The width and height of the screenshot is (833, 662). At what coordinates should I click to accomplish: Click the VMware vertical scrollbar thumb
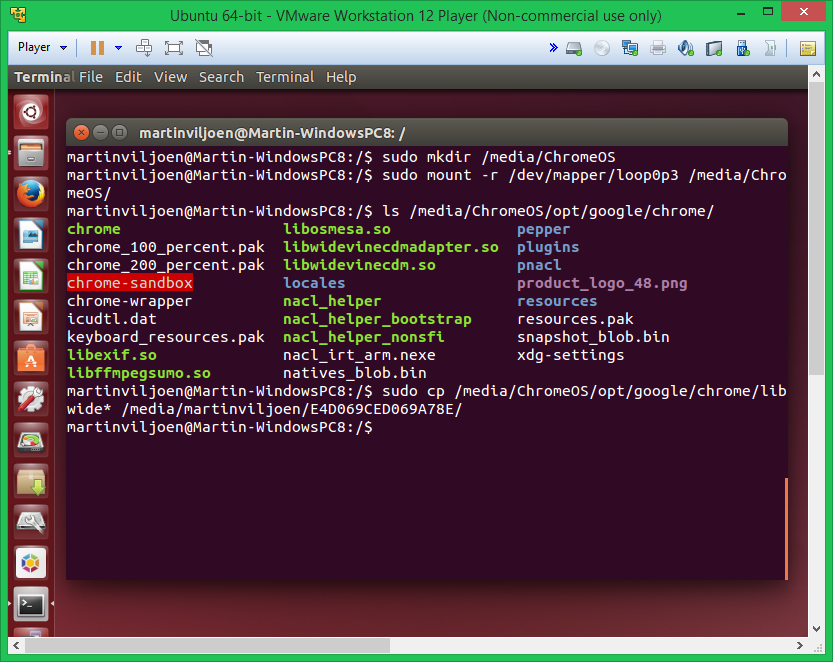tap(817, 228)
